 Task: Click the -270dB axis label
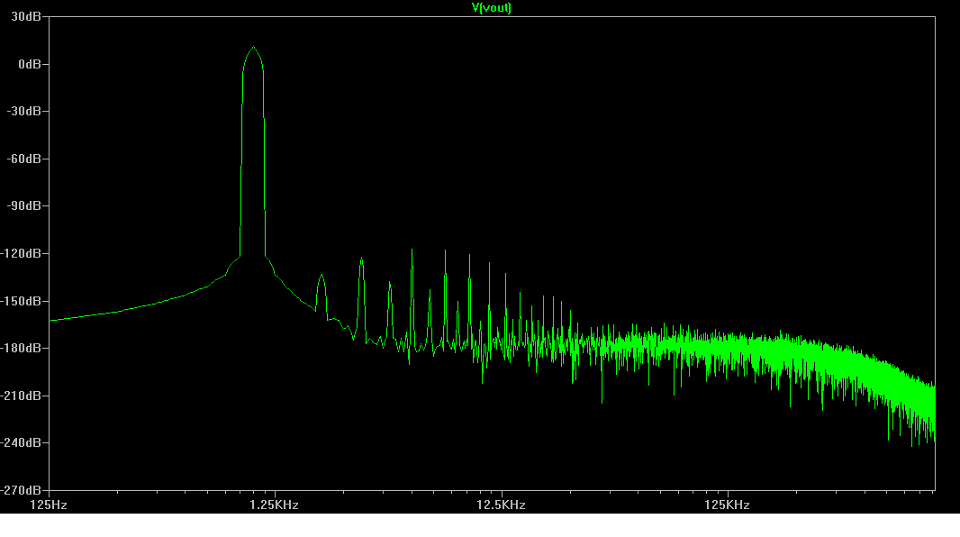coord(21,490)
